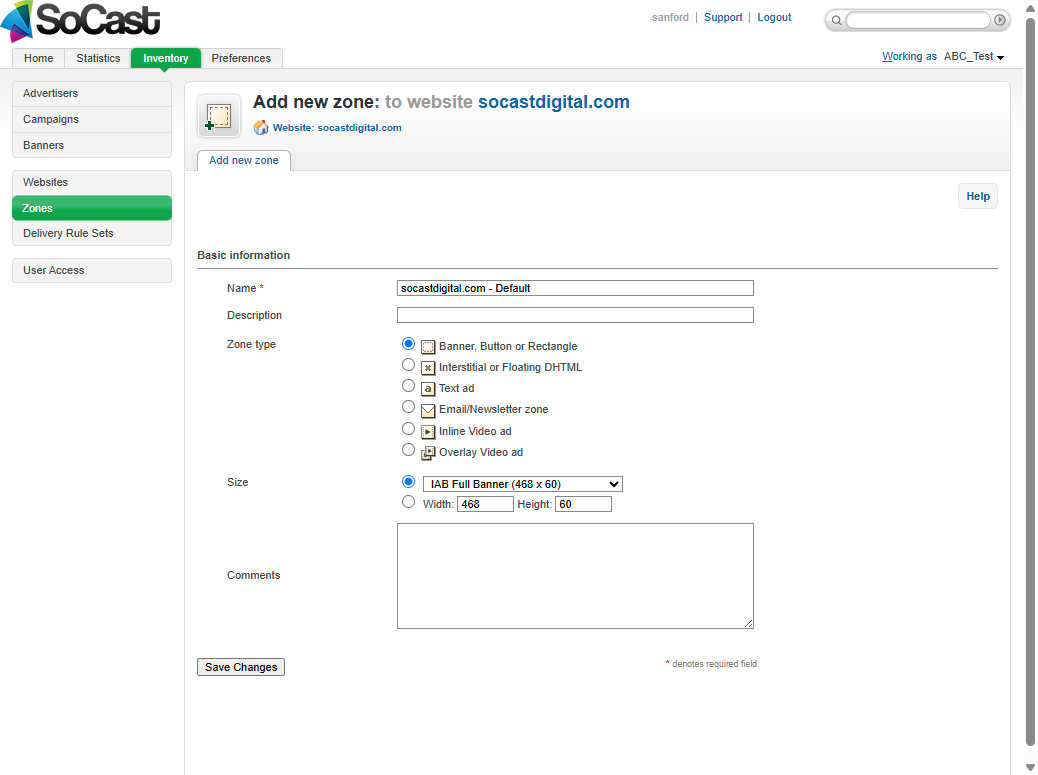
Task: Open Websites in the sidebar
Action: [x=92, y=182]
